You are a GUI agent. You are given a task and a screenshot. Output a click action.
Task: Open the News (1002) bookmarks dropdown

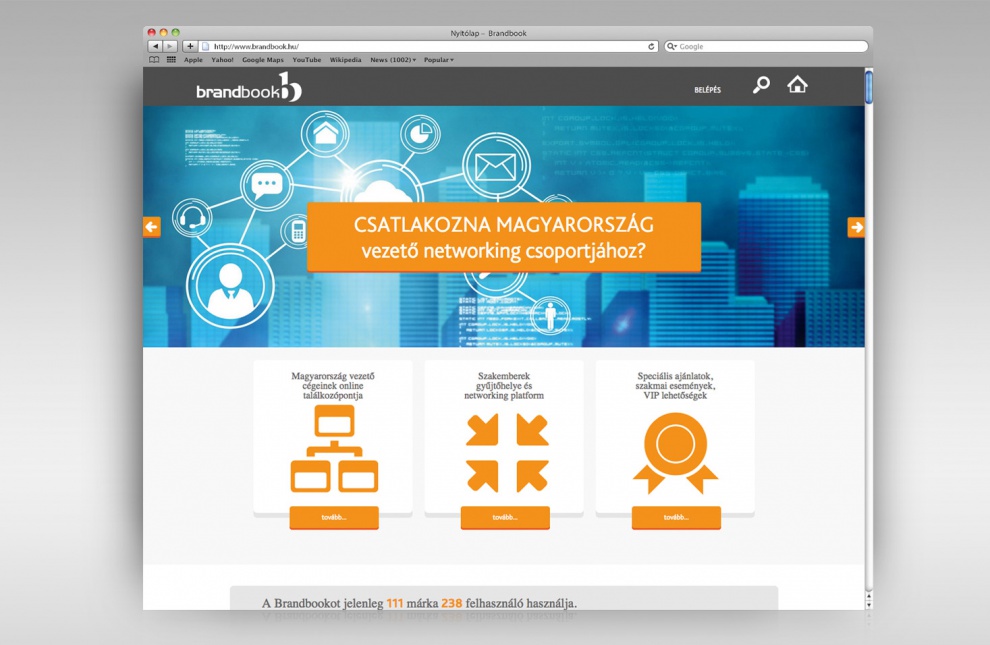393,60
